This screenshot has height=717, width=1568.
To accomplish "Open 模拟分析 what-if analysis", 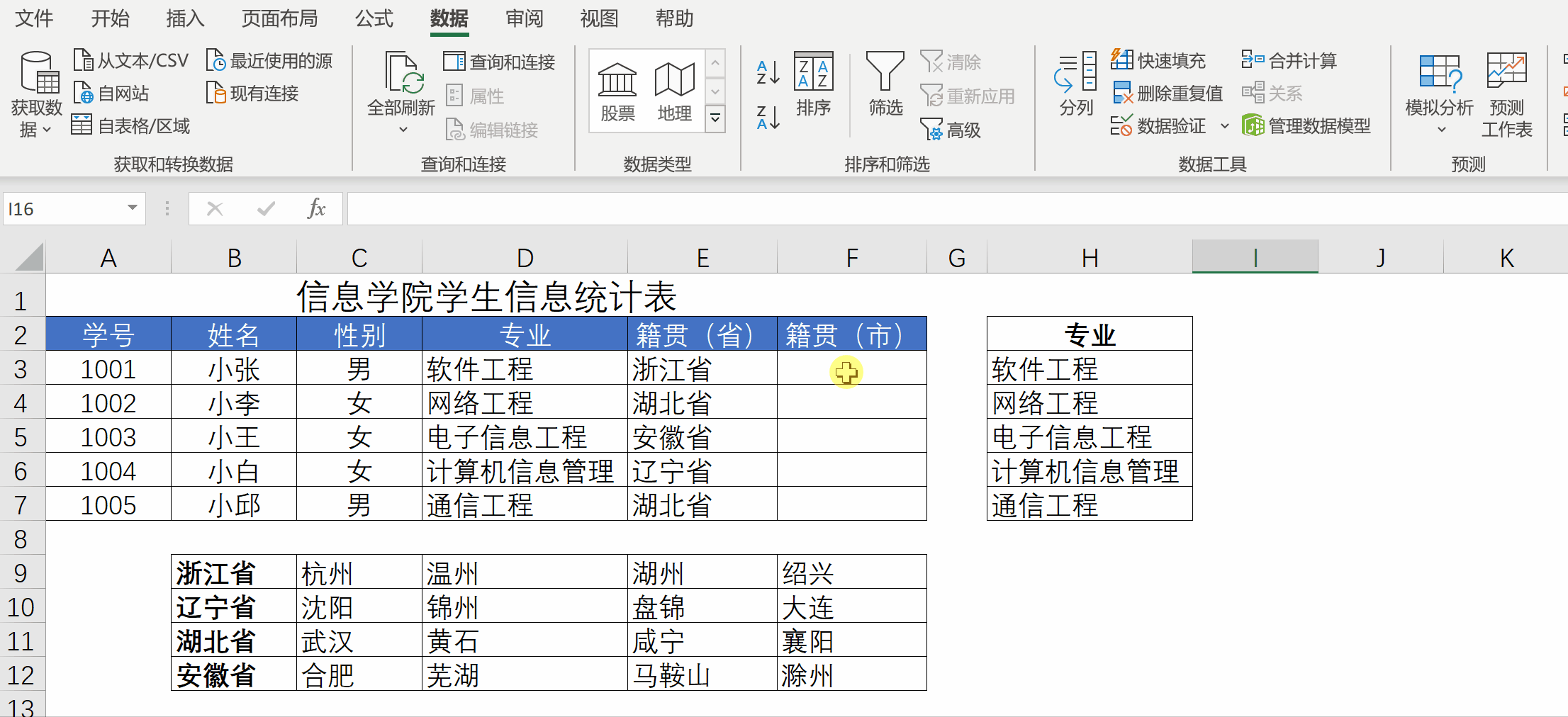I will pos(1440,93).
